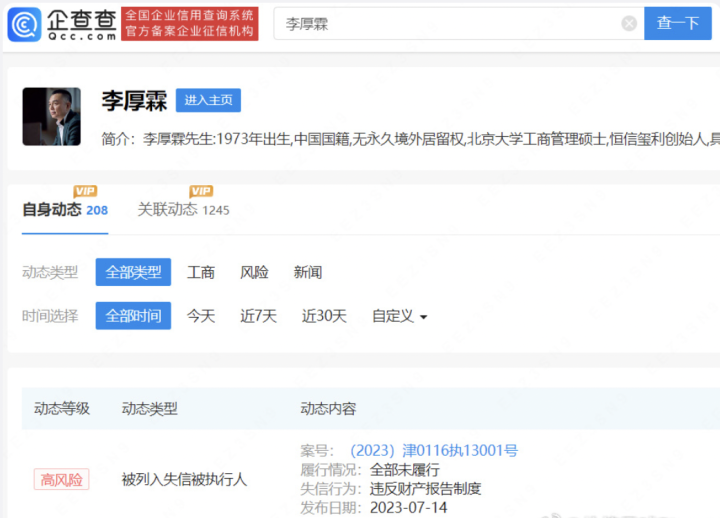
Task: Filter time by 今天
Action: tap(201, 316)
